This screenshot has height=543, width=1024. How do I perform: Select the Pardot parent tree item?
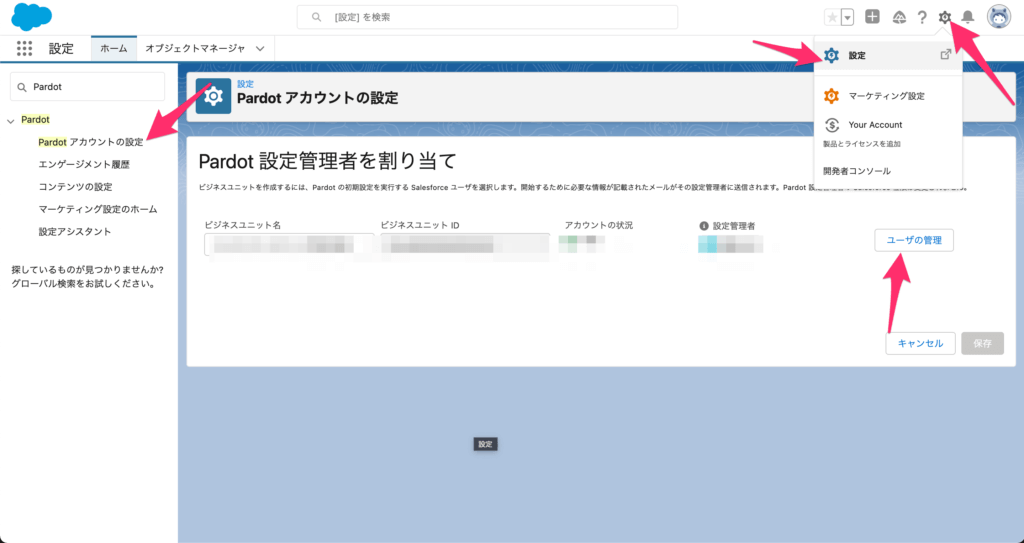(35, 120)
